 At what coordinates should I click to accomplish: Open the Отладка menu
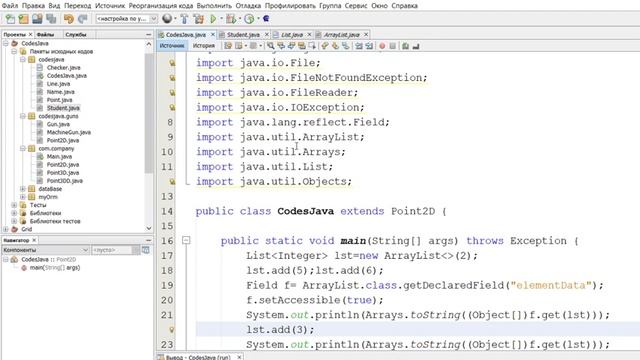pyautogui.click(x=248, y=6)
